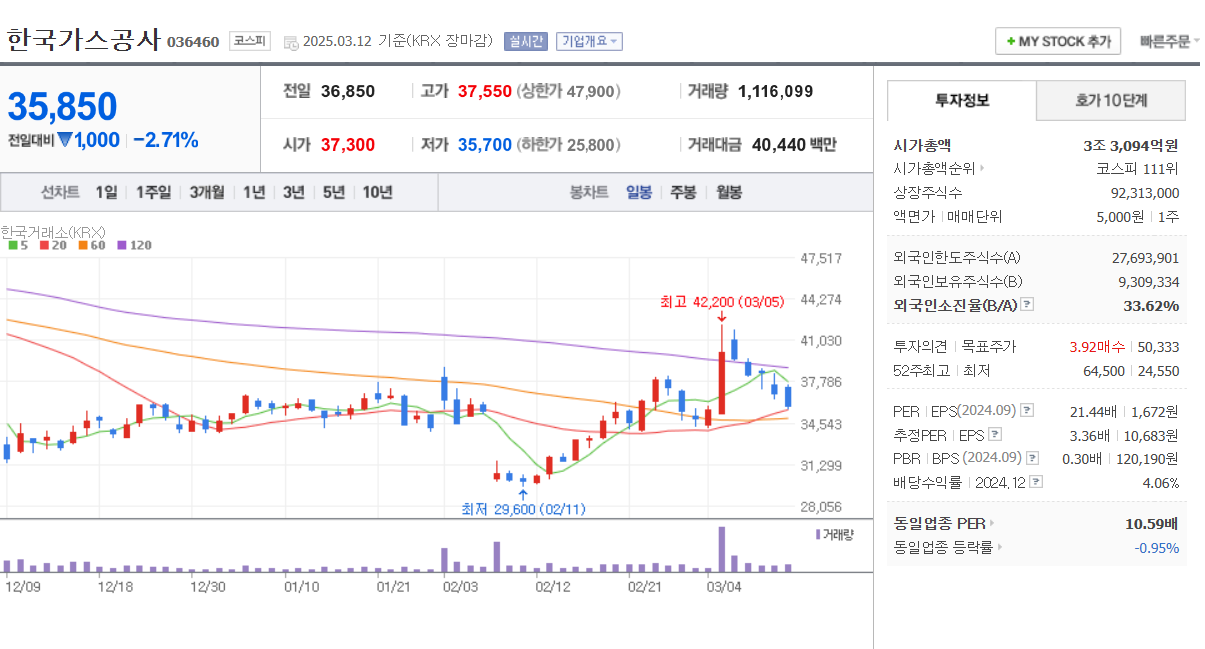Open the help icon beside PER EPS(2024.09)
Screen dimensions: 1205x649
pyautogui.click(x=1027, y=411)
